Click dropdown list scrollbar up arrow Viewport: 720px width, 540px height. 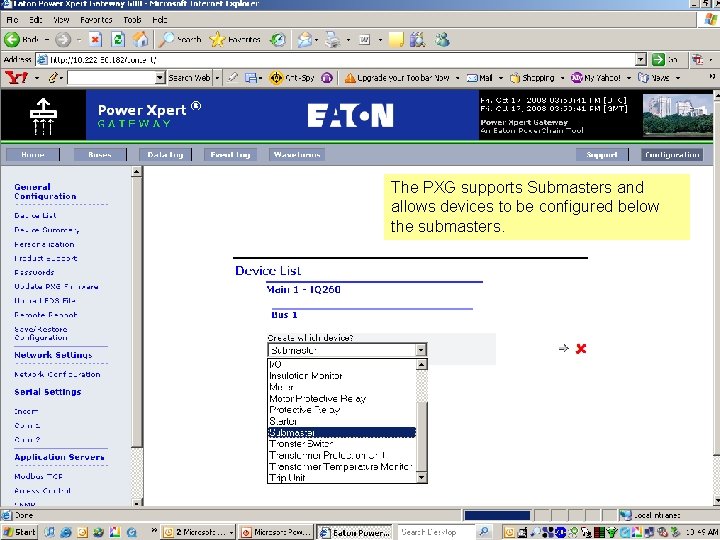pyautogui.click(x=422, y=365)
